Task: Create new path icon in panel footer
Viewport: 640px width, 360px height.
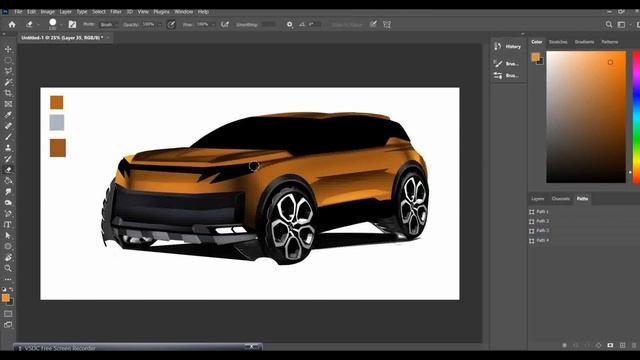Action: pyautogui.click(x=622, y=345)
